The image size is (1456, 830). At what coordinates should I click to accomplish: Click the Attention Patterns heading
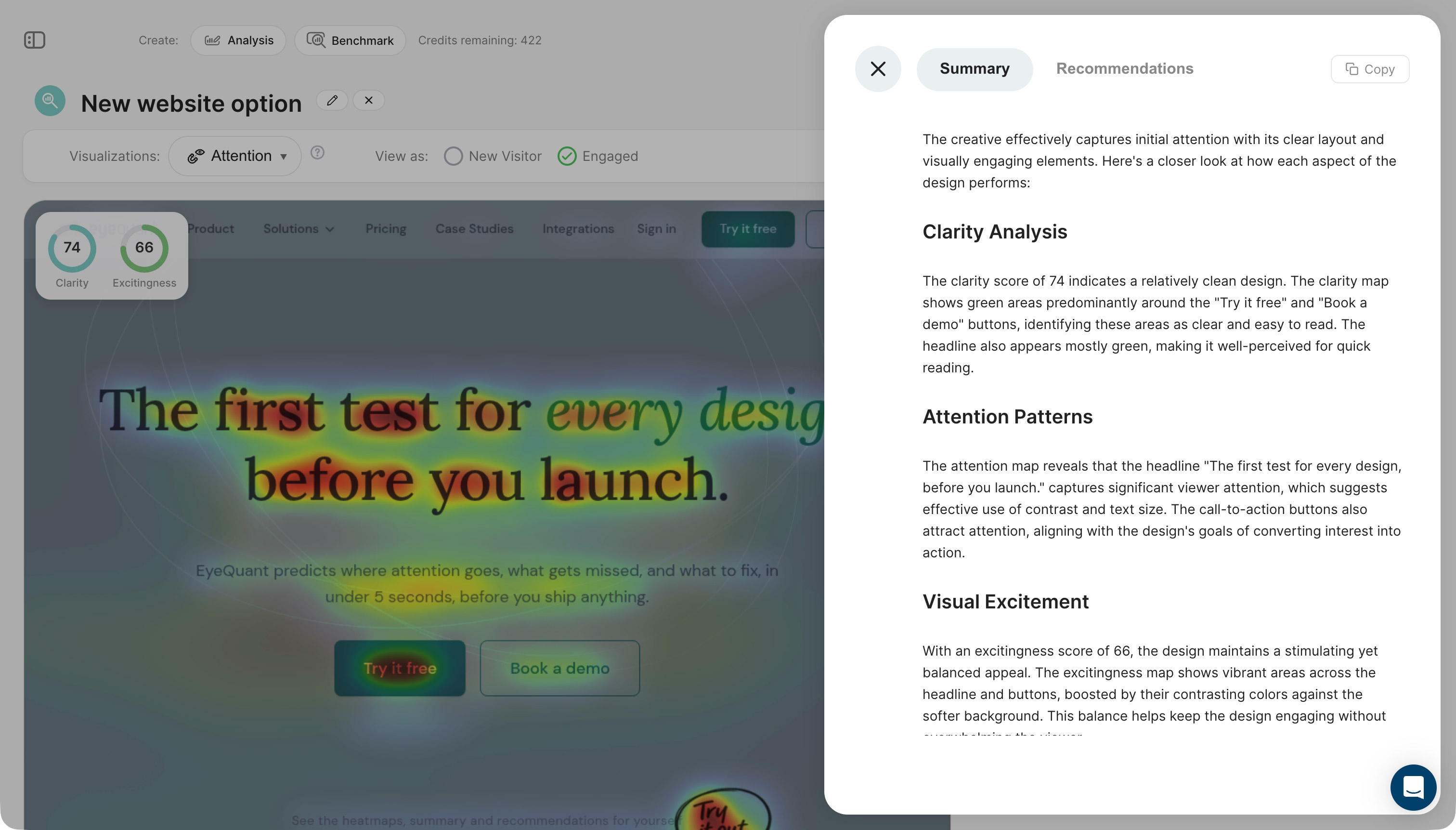click(x=1007, y=417)
